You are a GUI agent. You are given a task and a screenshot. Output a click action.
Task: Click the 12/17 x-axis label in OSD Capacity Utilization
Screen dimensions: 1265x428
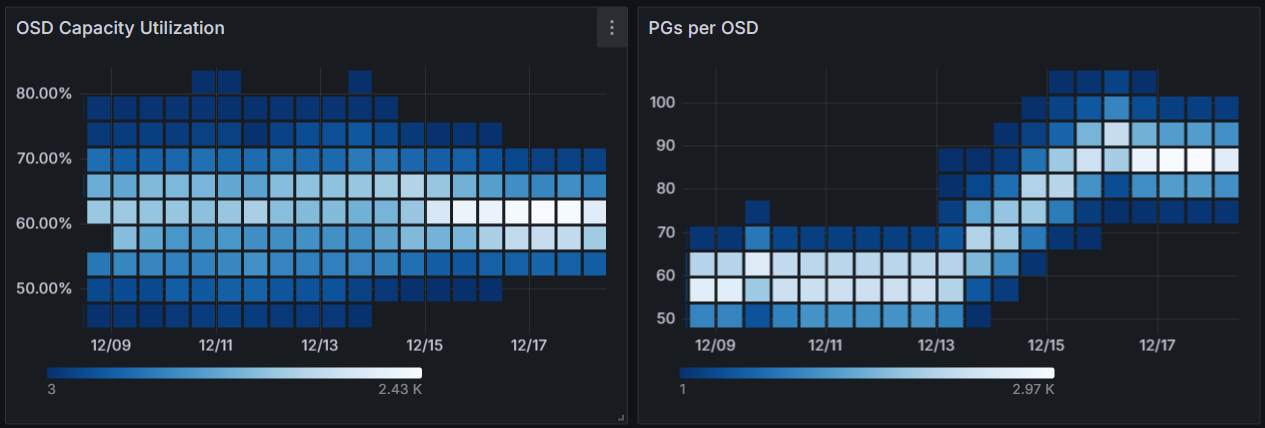[x=528, y=345]
